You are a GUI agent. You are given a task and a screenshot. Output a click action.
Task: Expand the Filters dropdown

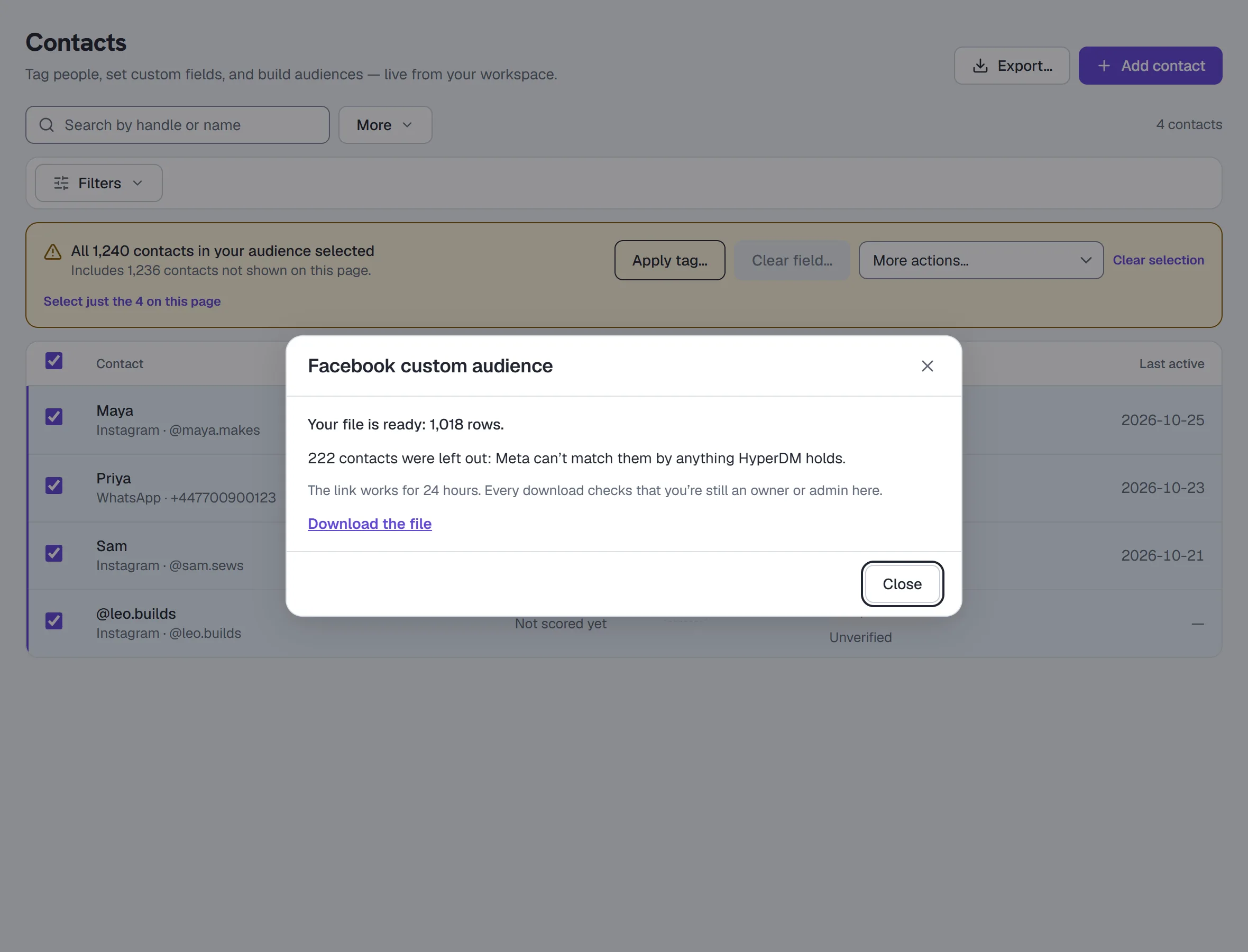[x=98, y=183]
